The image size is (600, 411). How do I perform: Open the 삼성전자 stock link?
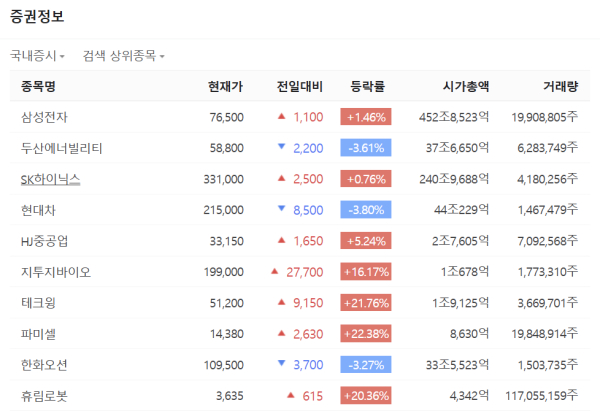click(x=46, y=117)
